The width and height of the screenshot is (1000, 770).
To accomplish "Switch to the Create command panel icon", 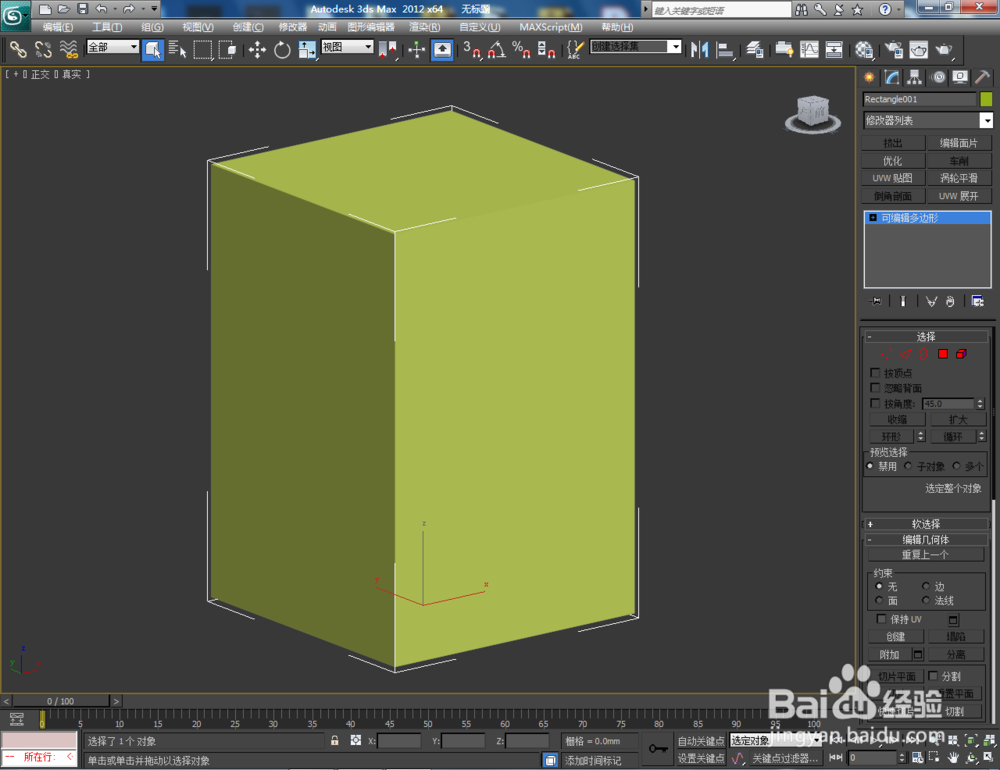I will tap(869, 77).
